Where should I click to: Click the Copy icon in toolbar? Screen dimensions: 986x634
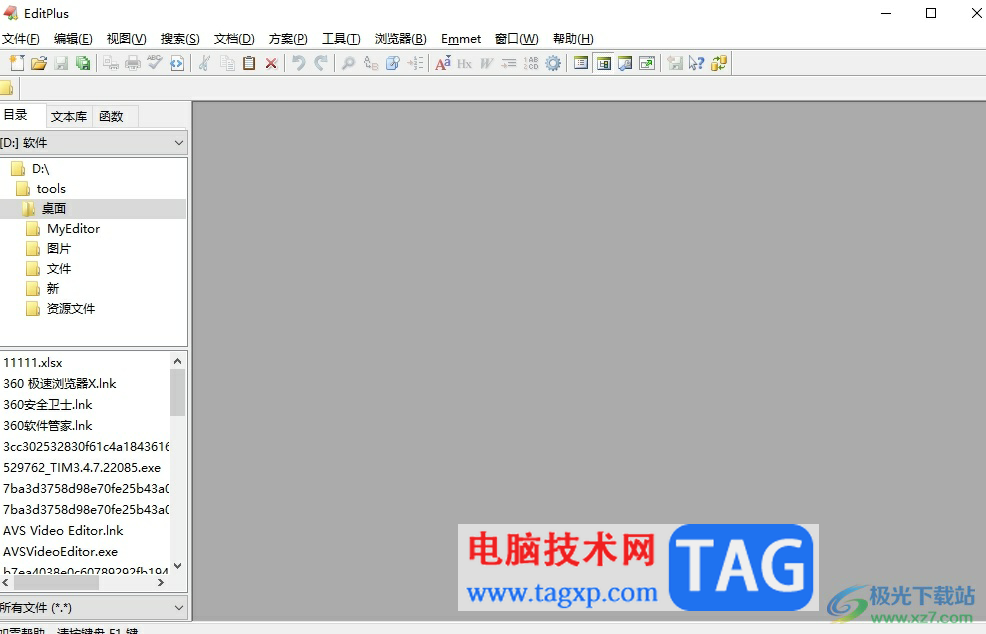(x=227, y=63)
